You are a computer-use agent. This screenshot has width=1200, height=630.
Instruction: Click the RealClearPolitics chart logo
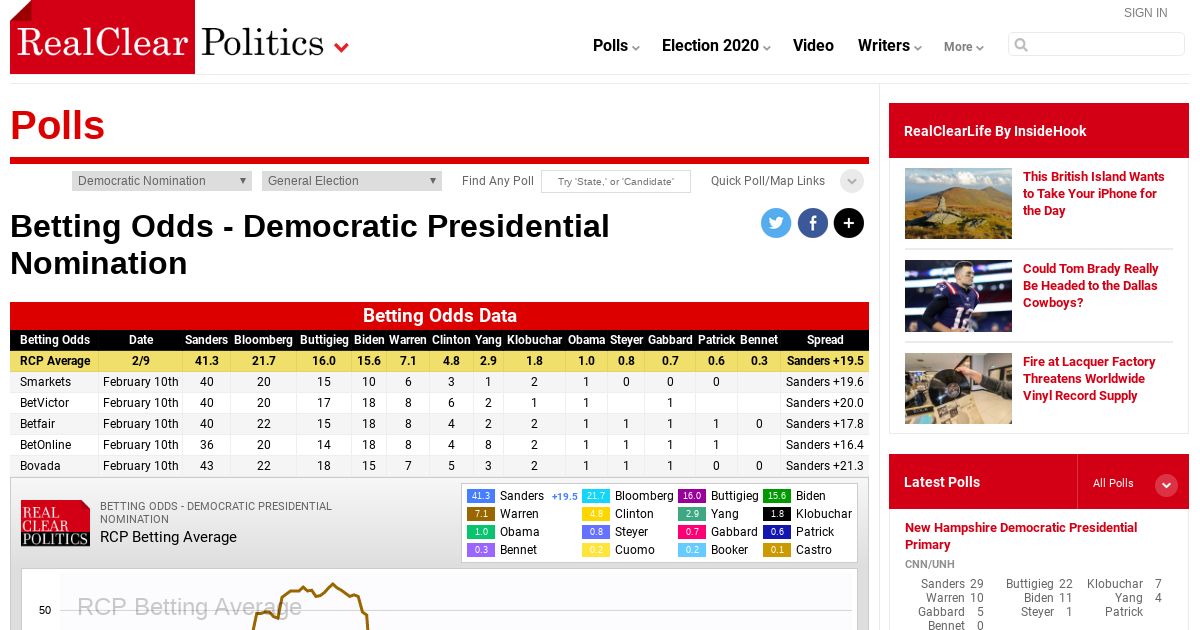pyautogui.click(x=55, y=523)
